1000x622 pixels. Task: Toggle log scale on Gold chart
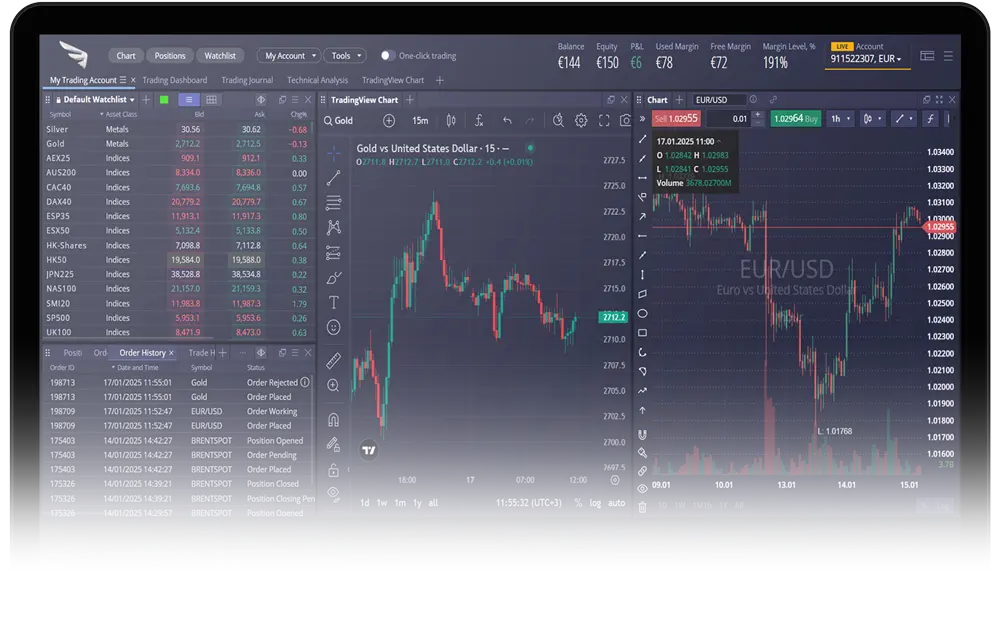coord(595,503)
